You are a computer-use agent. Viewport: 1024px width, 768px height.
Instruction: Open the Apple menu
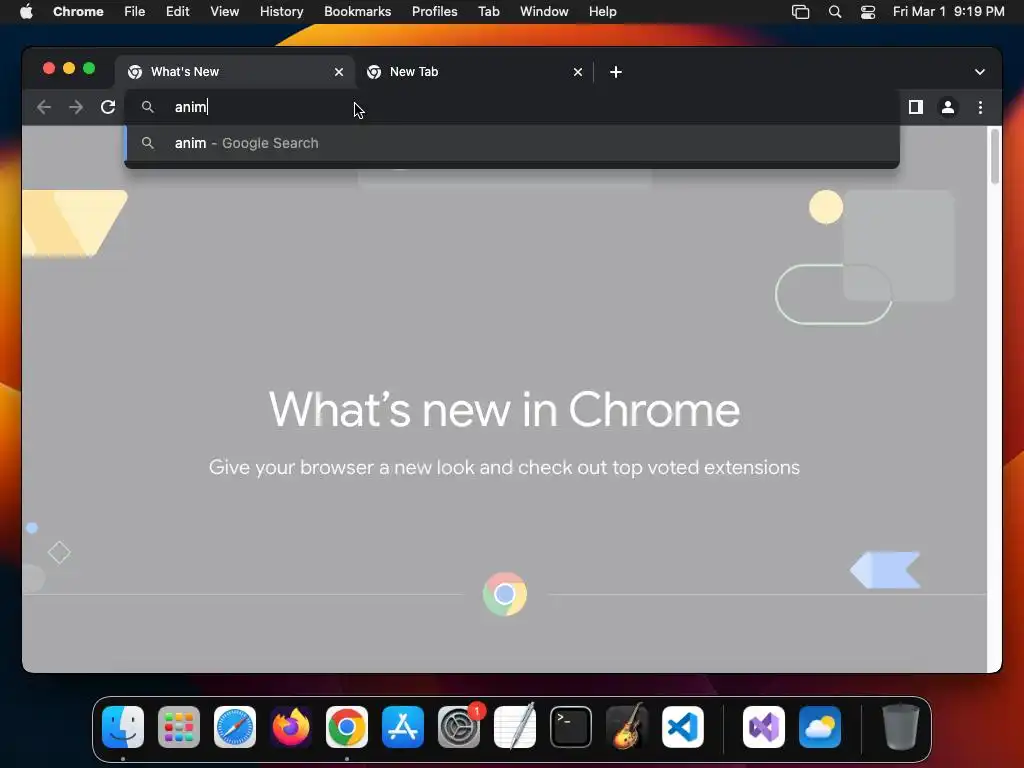click(26, 12)
